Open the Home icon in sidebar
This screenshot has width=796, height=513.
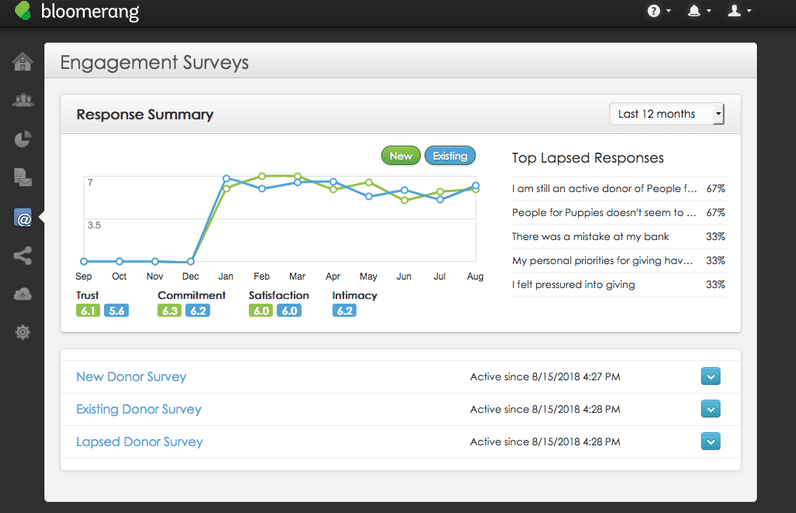(x=22, y=62)
